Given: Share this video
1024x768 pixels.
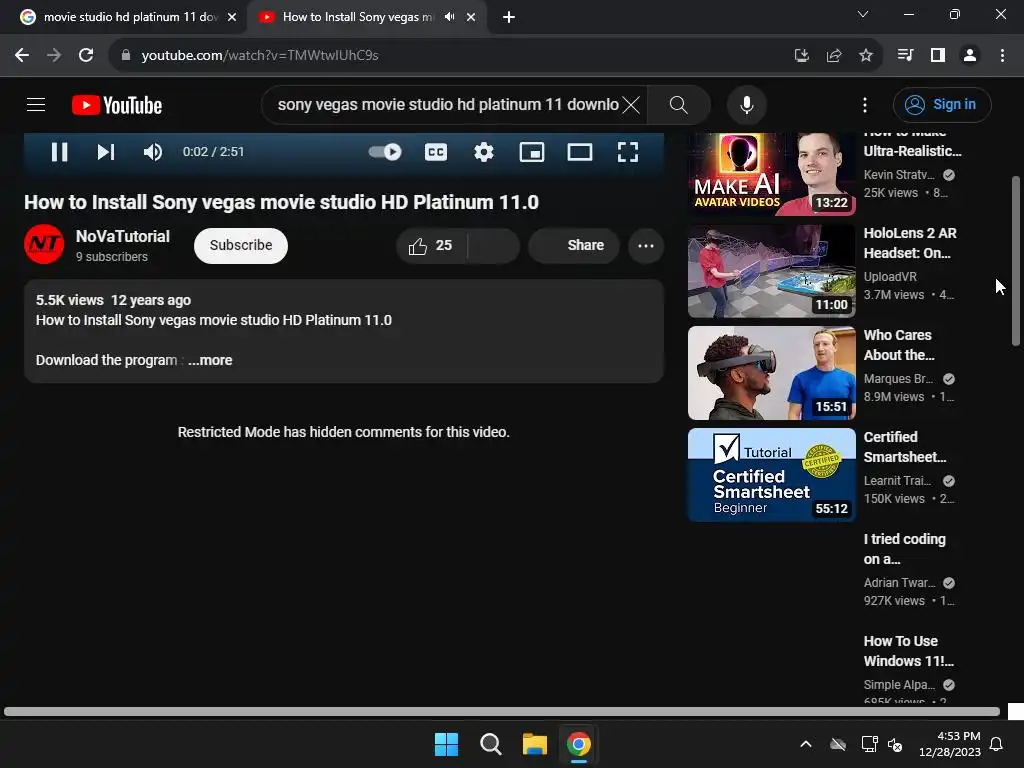Looking at the screenshot, I should [574, 246].
